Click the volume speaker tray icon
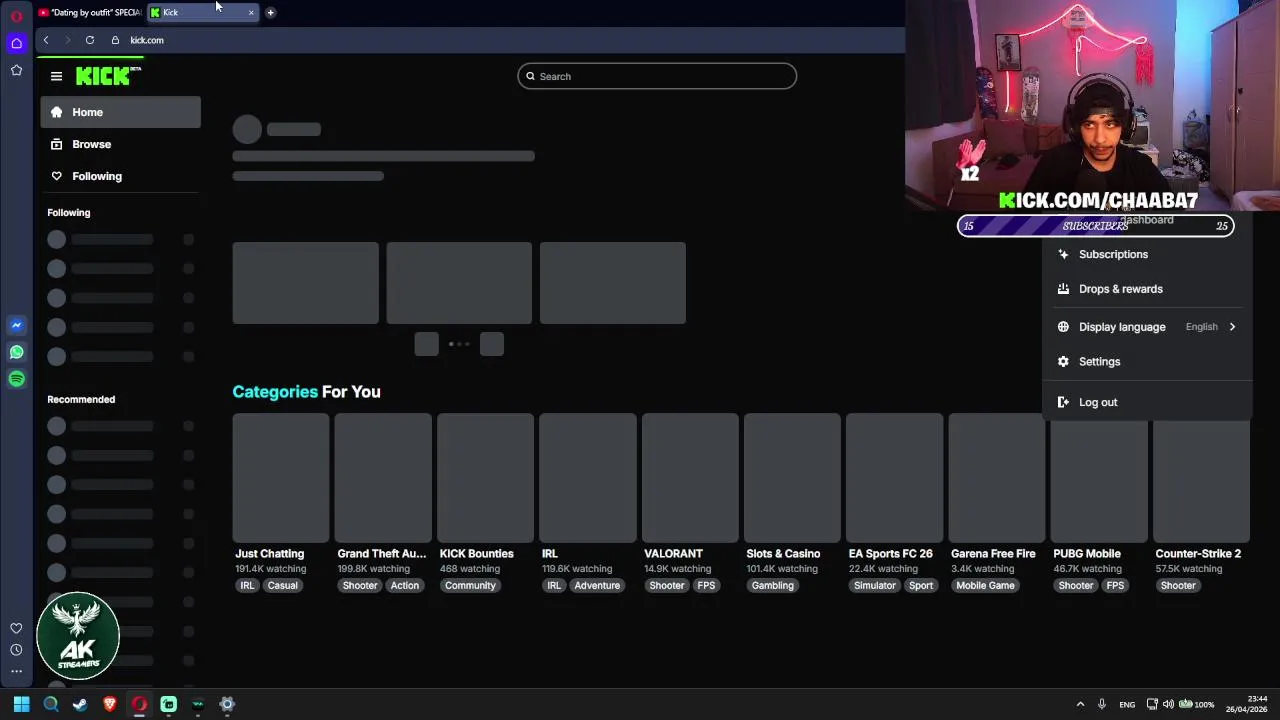The width and height of the screenshot is (1280, 720). coord(1168,704)
